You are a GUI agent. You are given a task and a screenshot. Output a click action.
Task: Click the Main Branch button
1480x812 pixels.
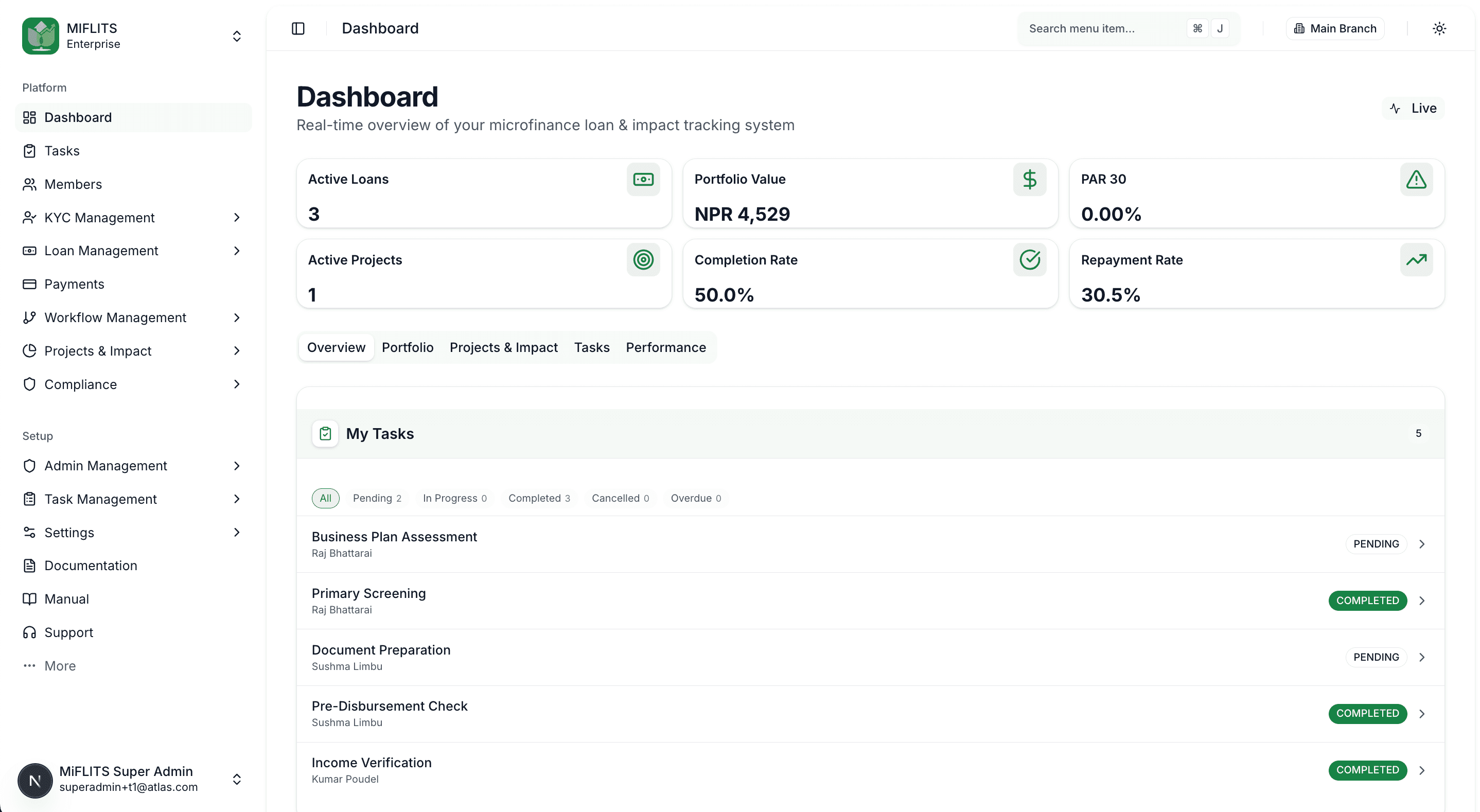click(1334, 28)
